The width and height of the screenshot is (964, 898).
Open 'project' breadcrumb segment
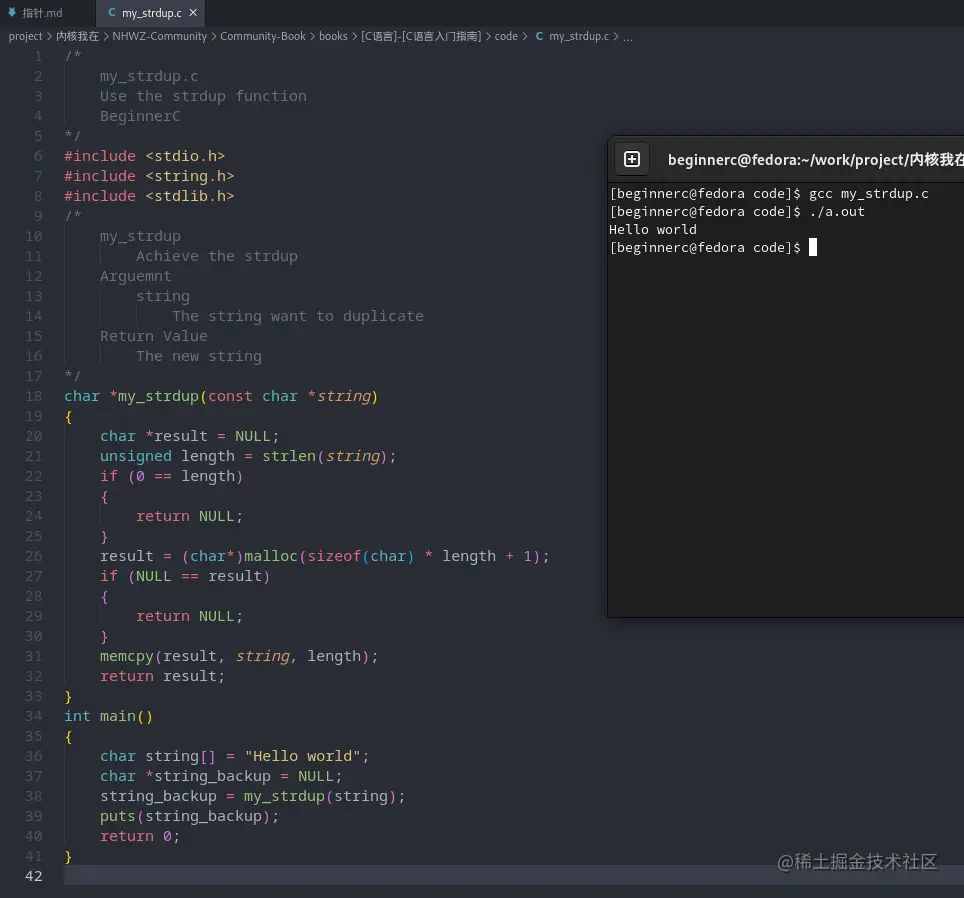click(x=25, y=36)
